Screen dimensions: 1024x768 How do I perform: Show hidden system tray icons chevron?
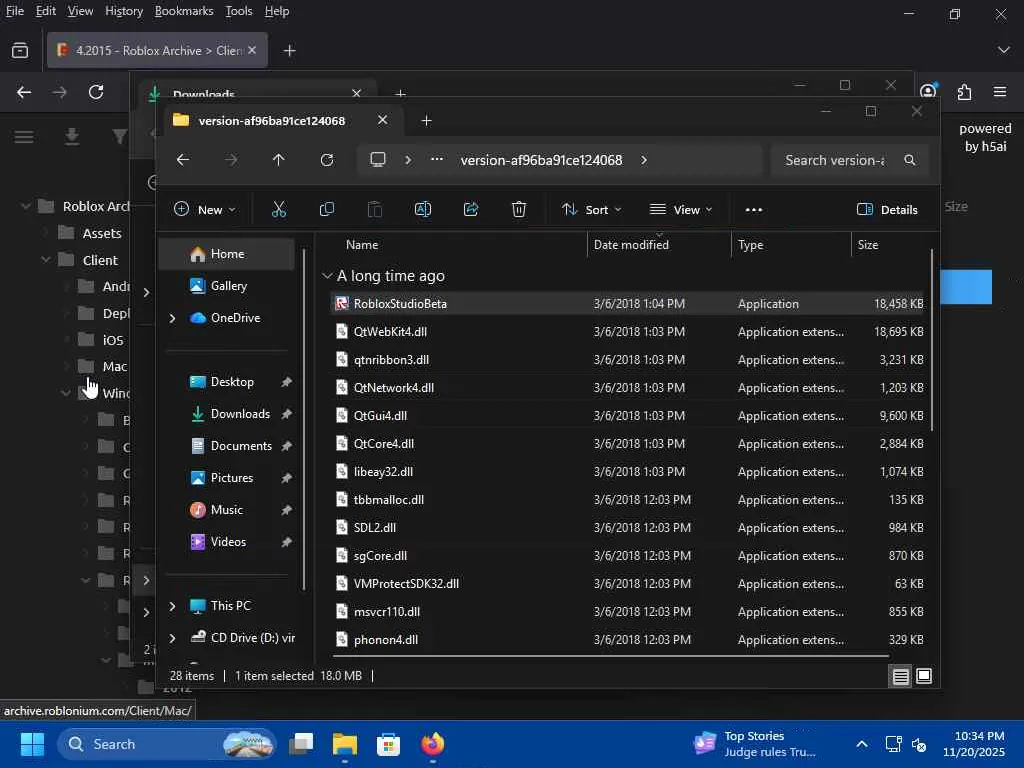pos(861,744)
